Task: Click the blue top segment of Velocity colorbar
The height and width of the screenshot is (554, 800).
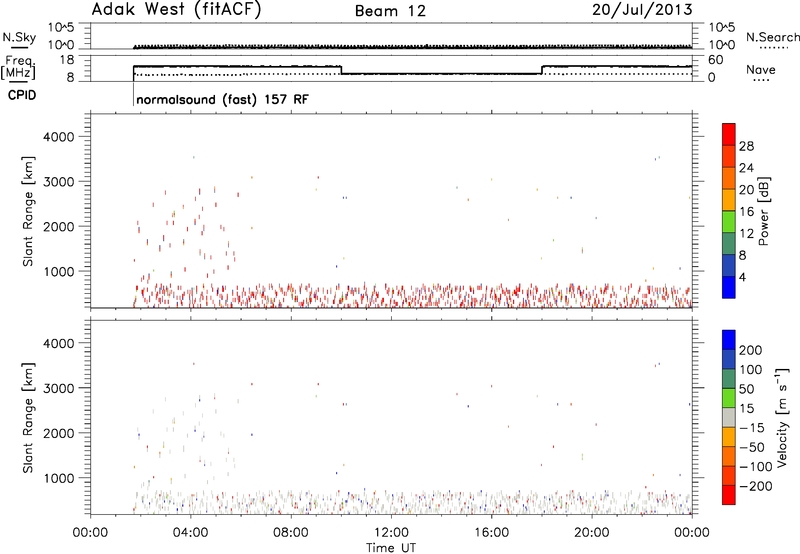Action: click(x=729, y=340)
